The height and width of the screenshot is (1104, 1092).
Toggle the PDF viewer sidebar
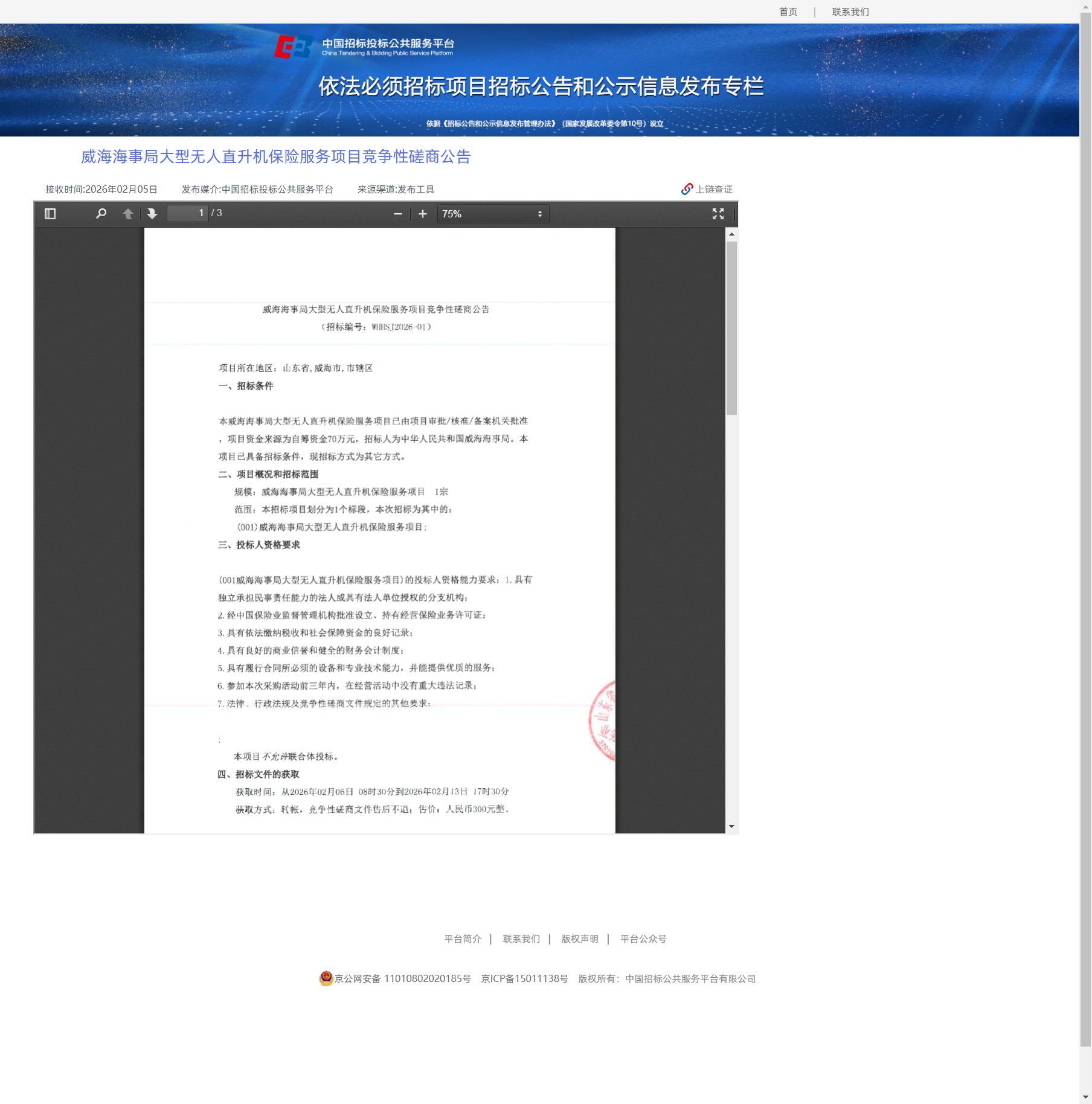point(50,214)
